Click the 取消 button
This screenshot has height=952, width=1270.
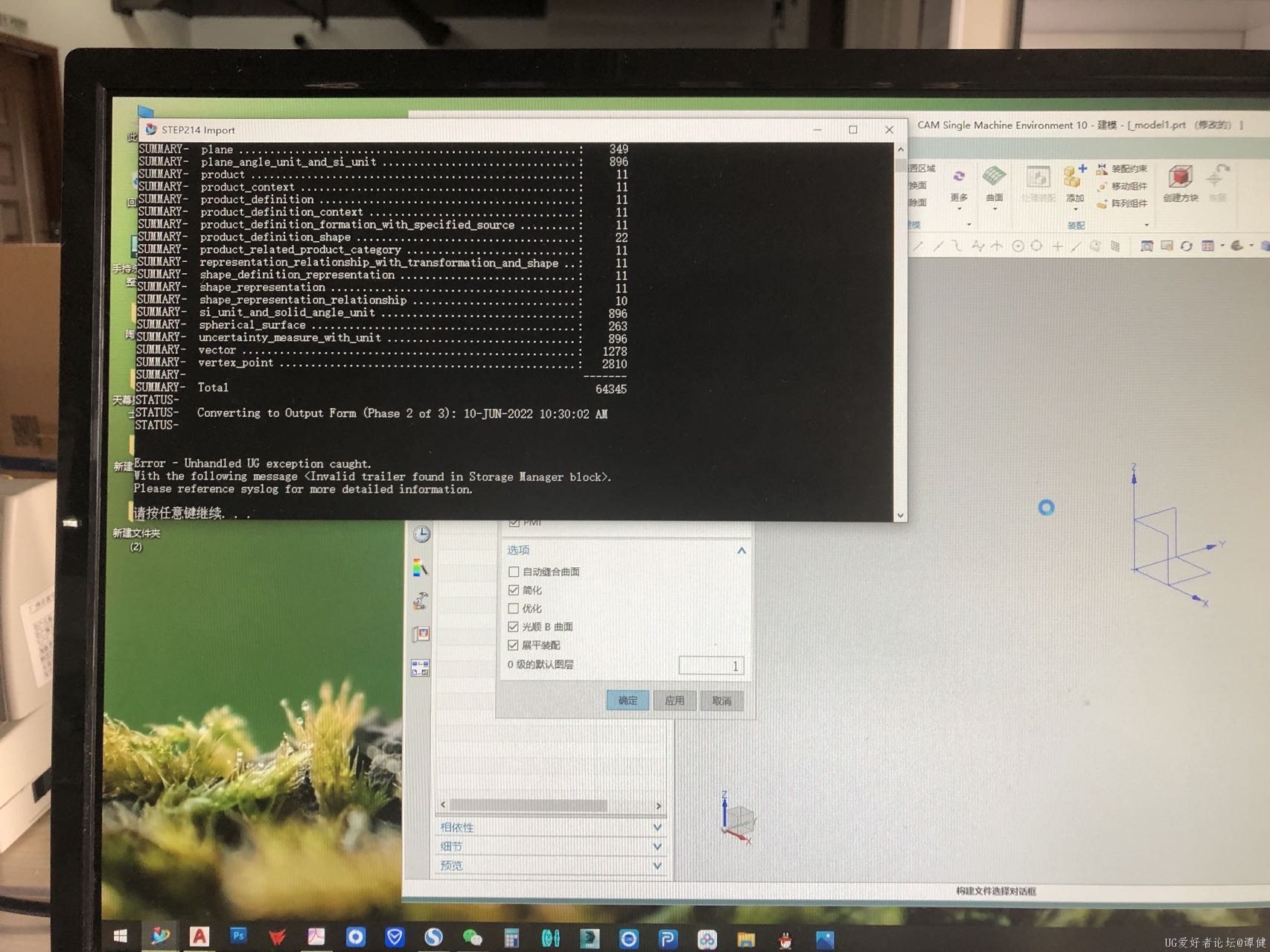tap(721, 700)
